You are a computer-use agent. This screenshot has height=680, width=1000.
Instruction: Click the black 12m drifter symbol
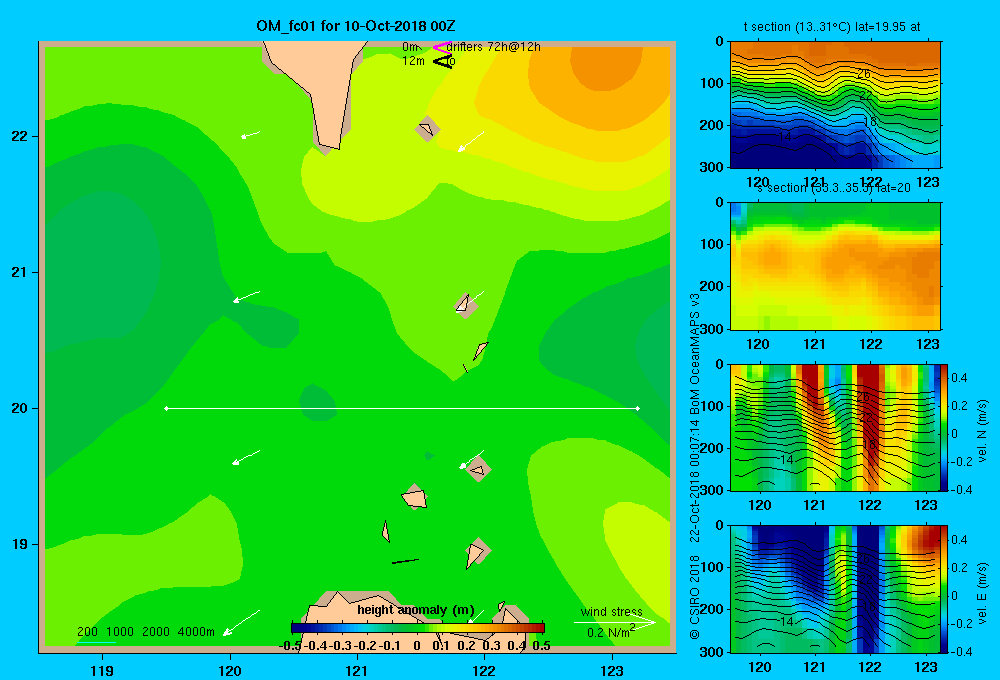click(x=442, y=61)
